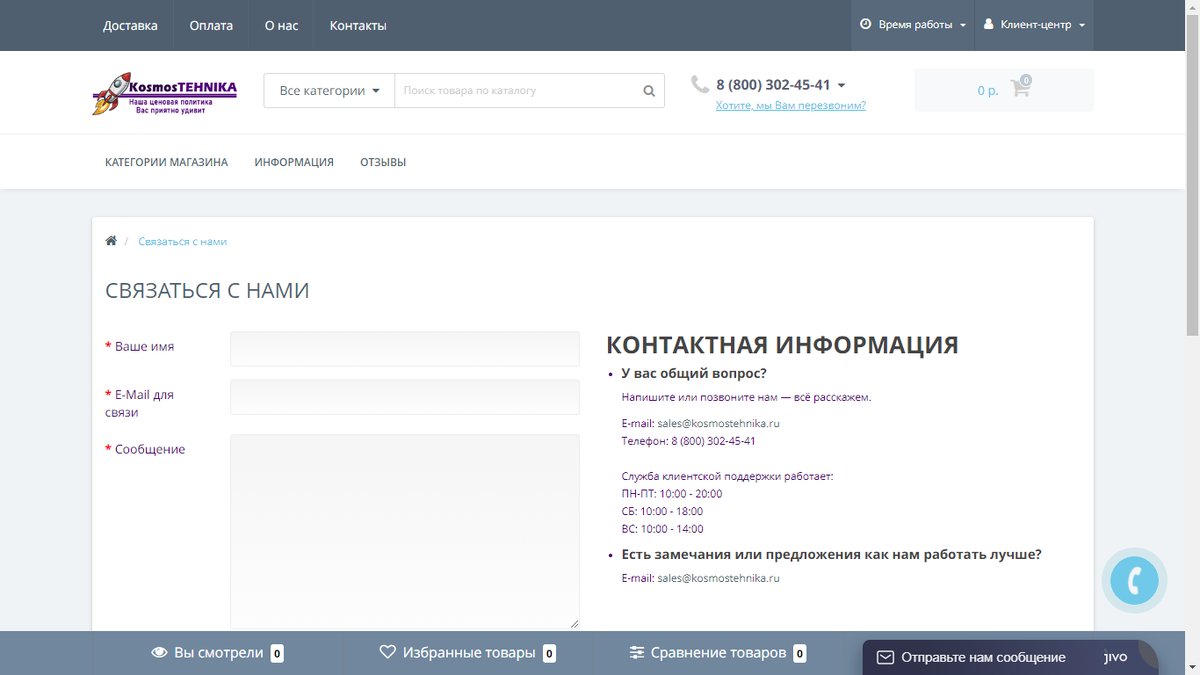Open the viewed items eye icon

point(159,653)
